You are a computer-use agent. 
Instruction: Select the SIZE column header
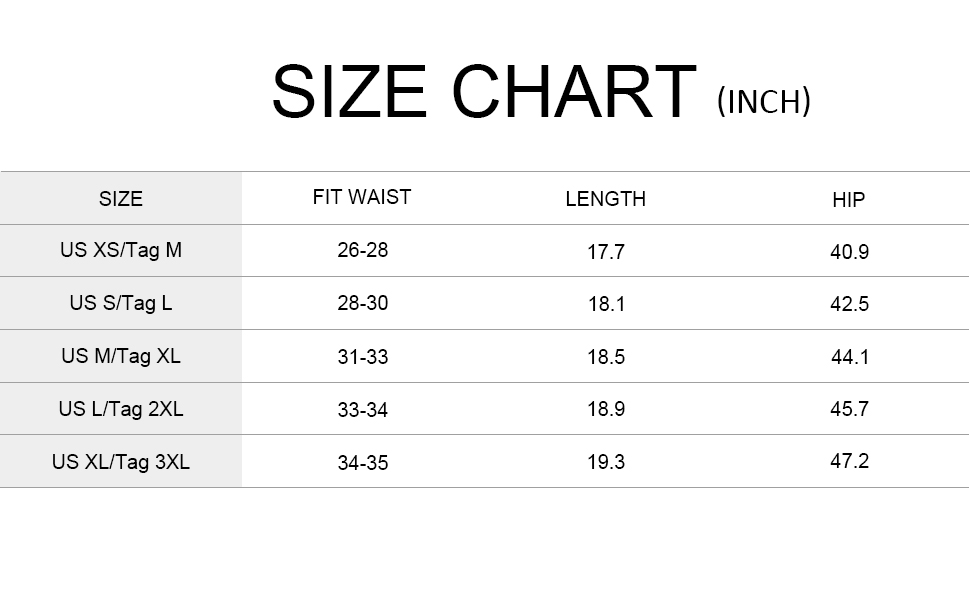click(x=121, y=199)
